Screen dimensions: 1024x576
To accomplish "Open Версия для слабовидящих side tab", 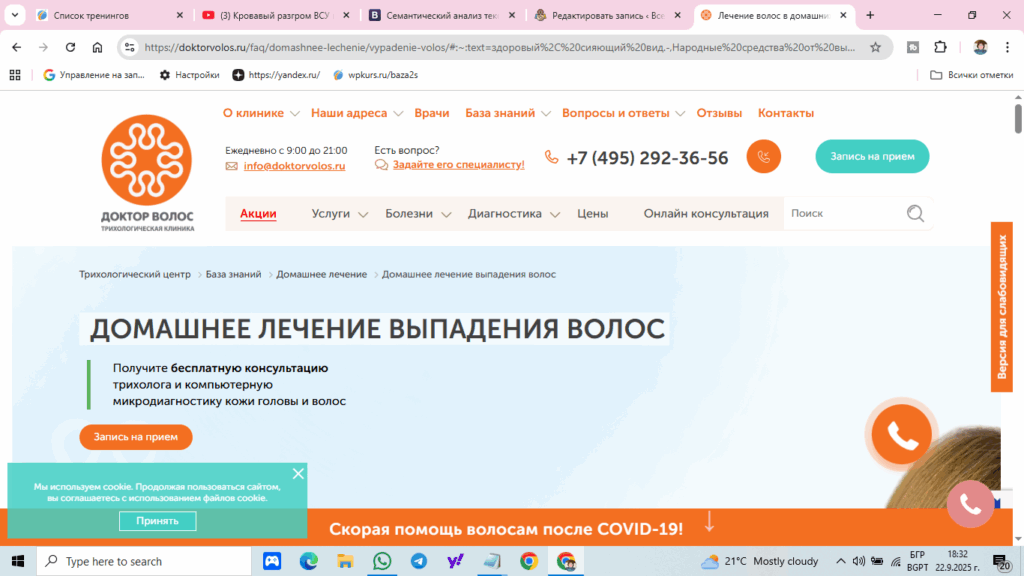I will [x=1002, y=307].
